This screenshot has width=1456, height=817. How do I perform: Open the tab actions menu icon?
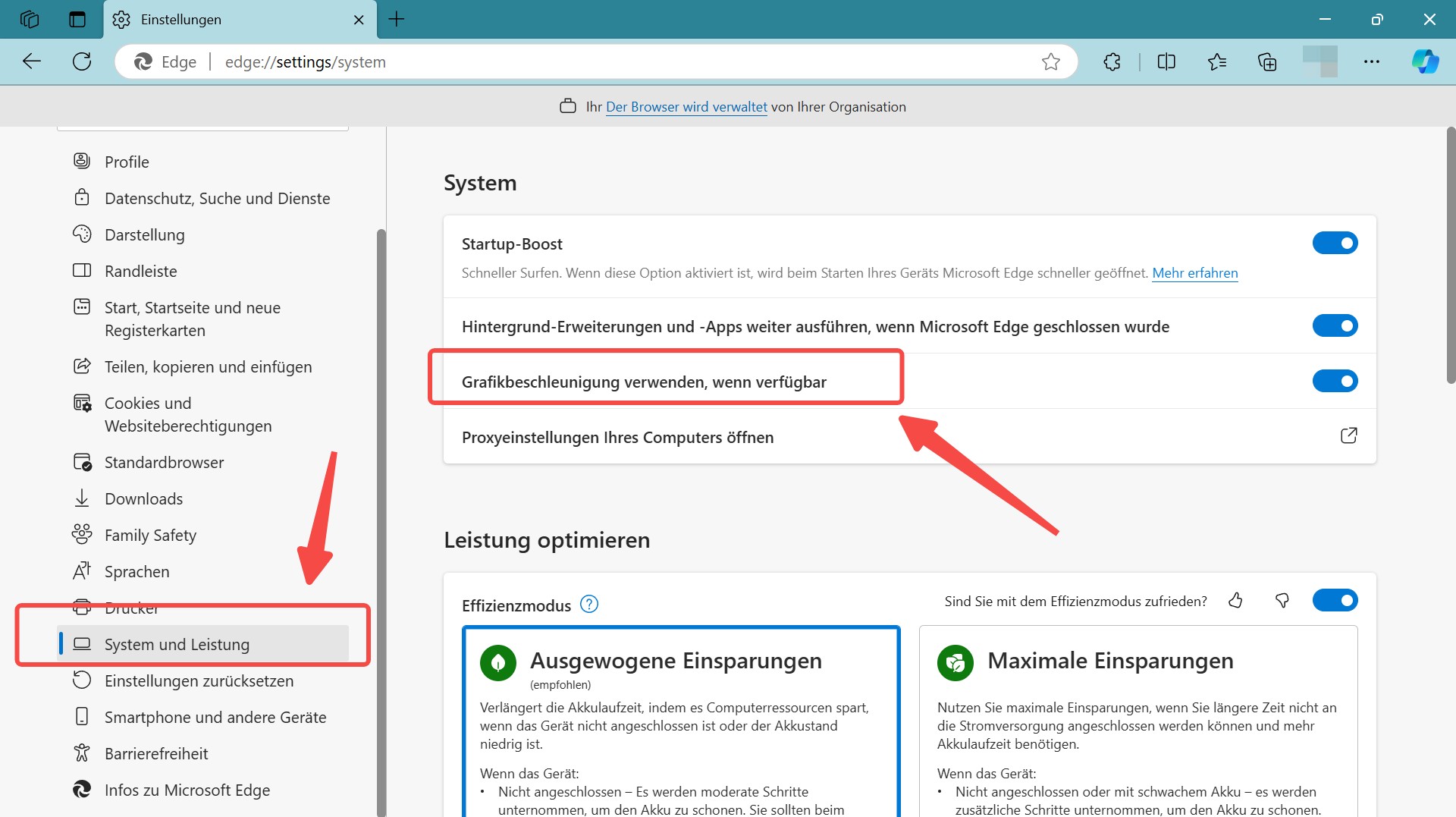point(77,19)
